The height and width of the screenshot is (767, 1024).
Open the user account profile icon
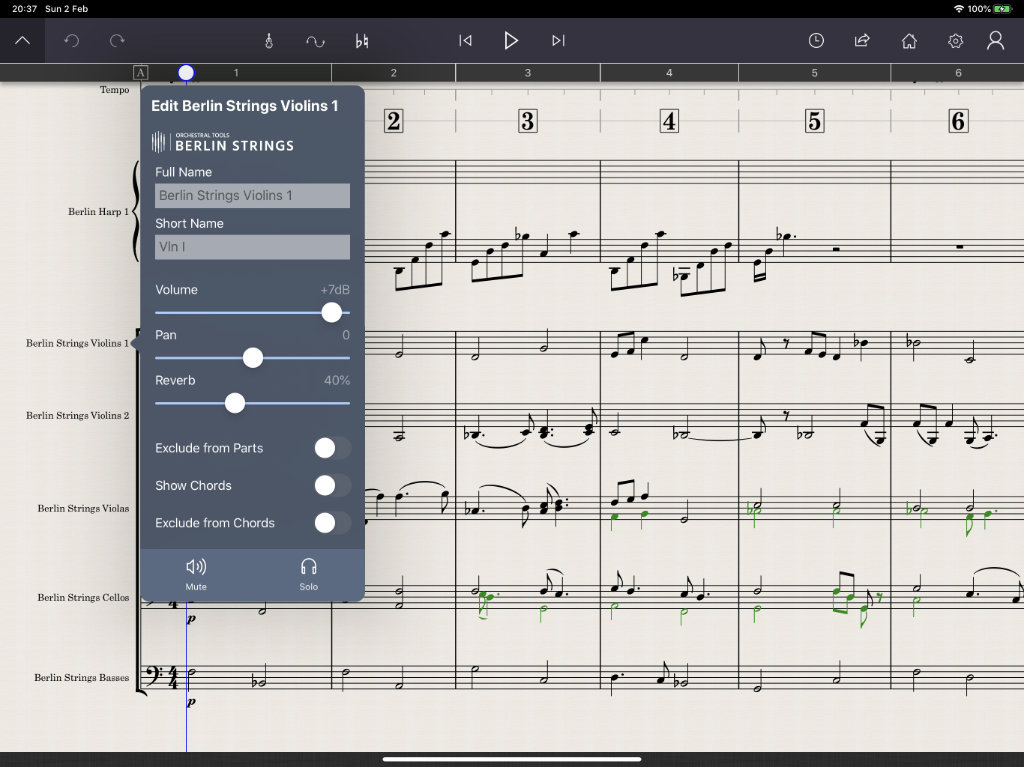click(x=995, y=41)
